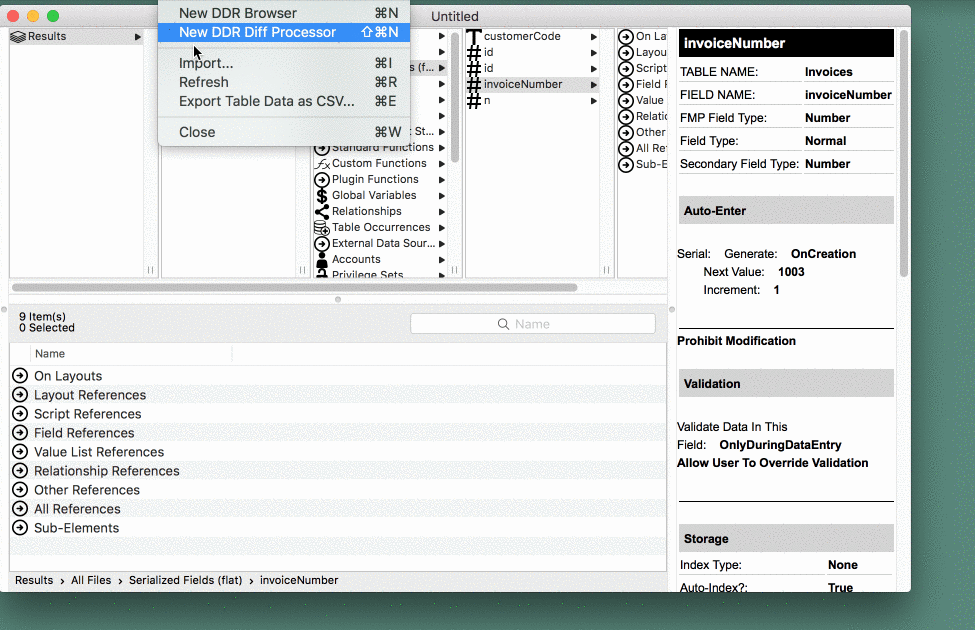This screenshot has width=975, height=630.
Task: Click the Name search field
Action: (533, 324)
